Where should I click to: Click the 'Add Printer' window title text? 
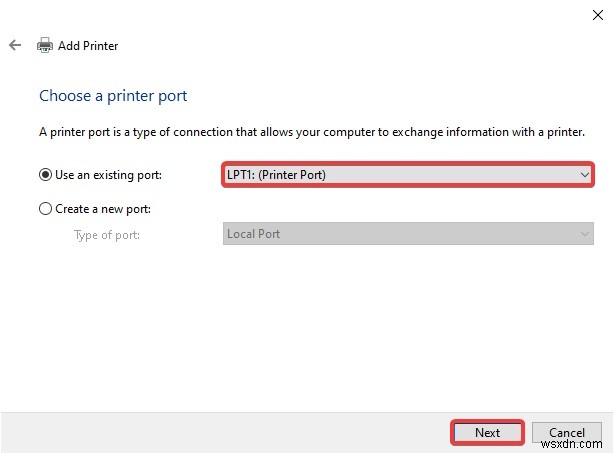(x=89, y=46)
